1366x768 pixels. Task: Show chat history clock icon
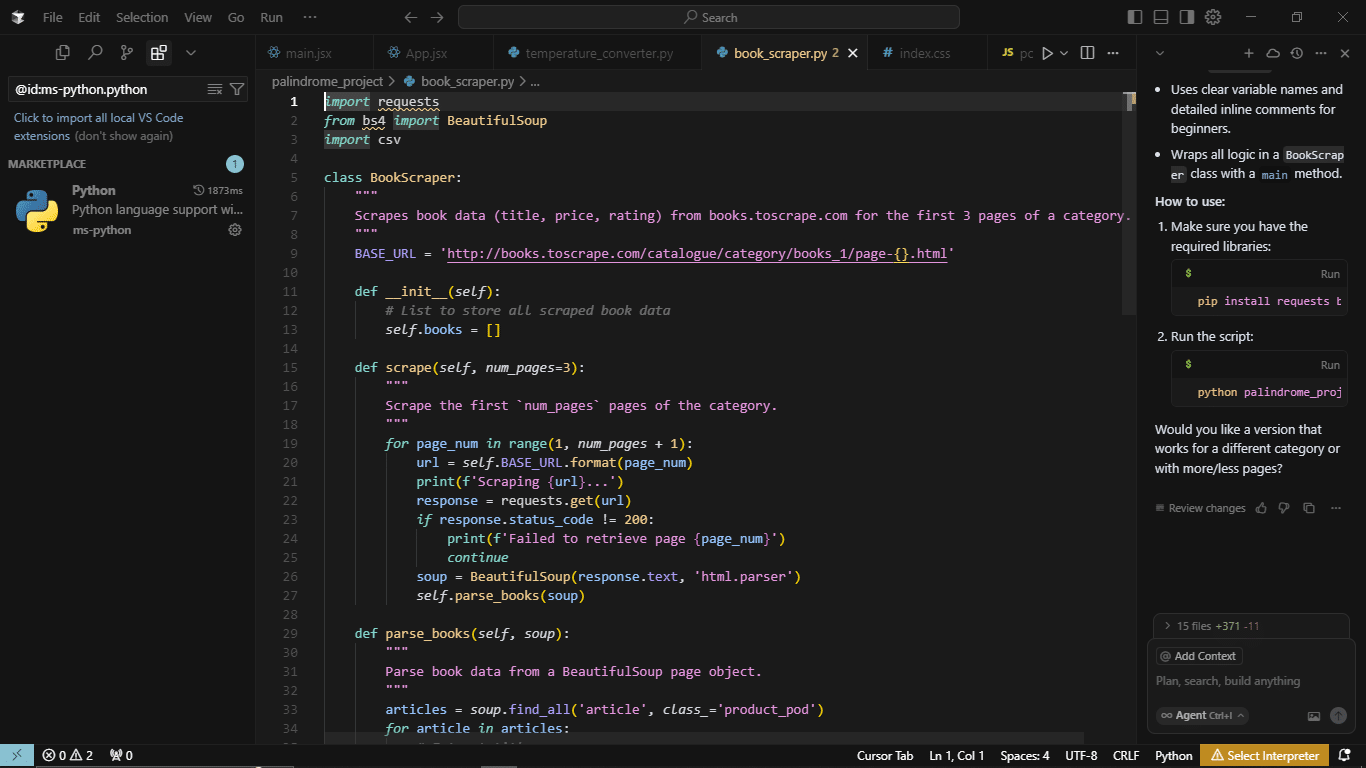1297,53
